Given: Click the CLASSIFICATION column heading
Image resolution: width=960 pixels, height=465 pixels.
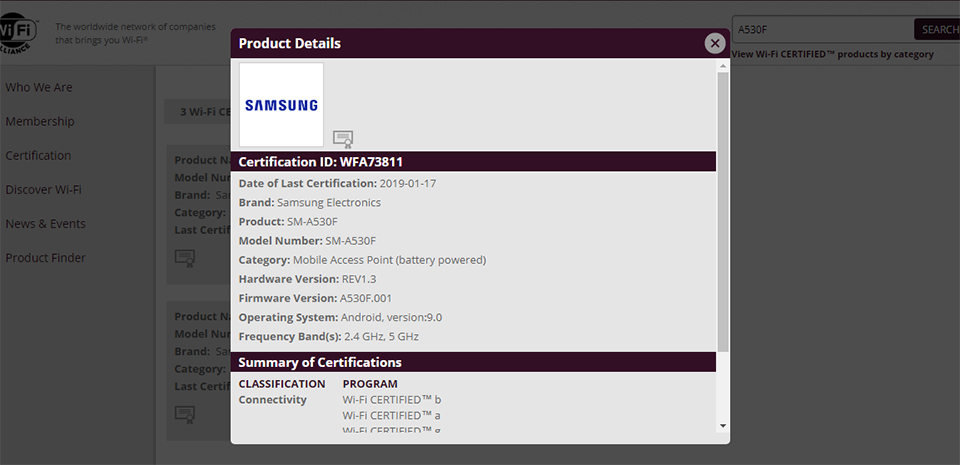Looking at the screenshot, I should coord(282,384).
